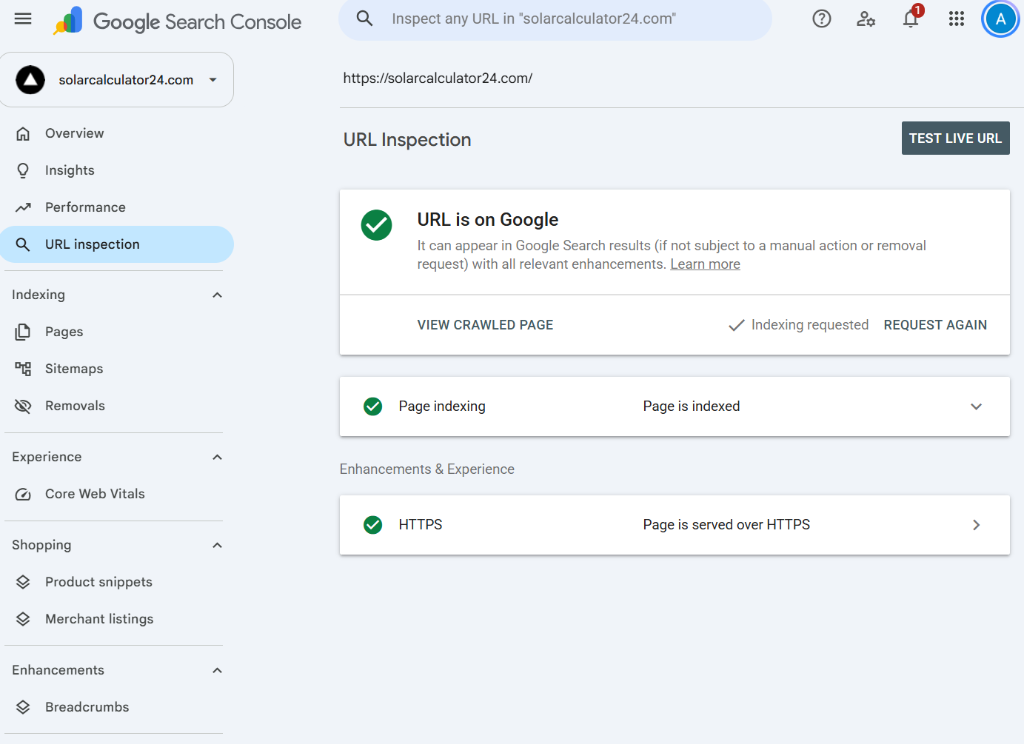Click the Performance trend icon
The width and height of the screenshot is (1024, 744).
23,208
